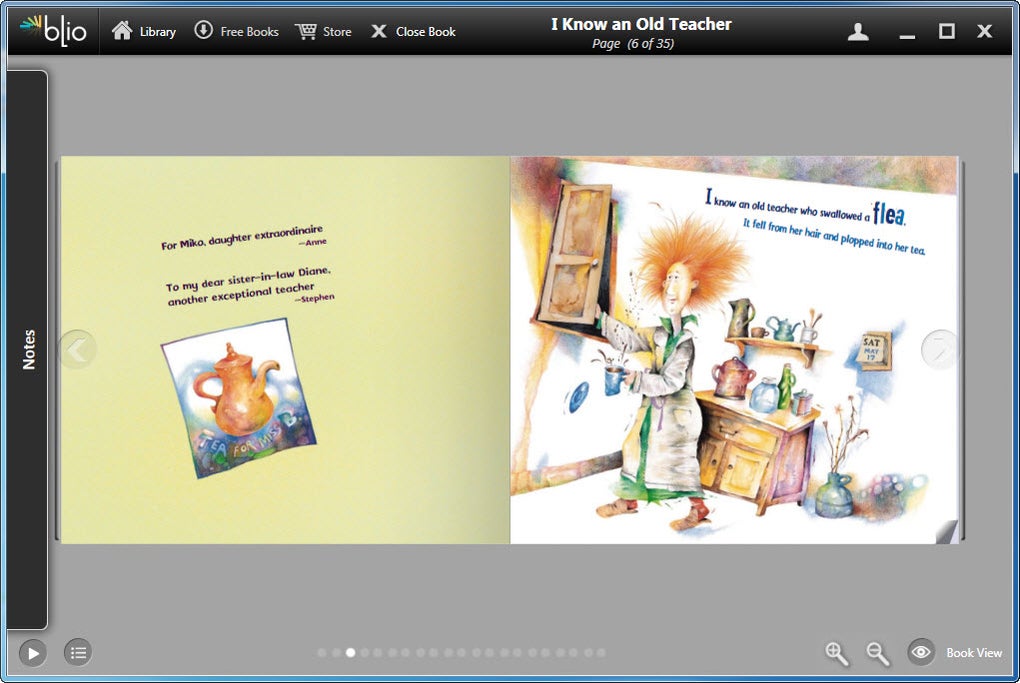The image size is (1020, 683).
Task: Close the current book with Close Book
Action: pos(413,31)
